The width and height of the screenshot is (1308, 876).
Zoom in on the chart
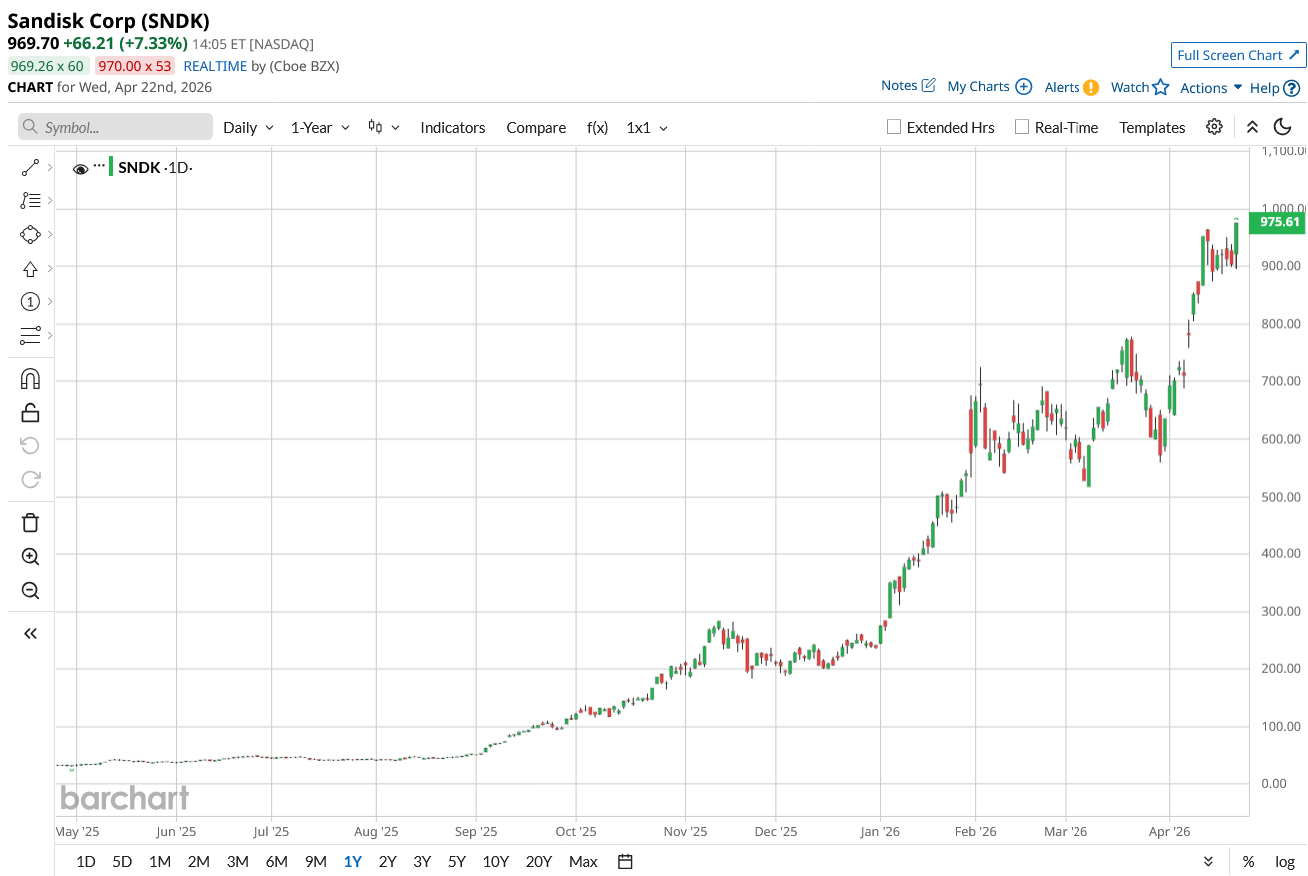[30, 557]
